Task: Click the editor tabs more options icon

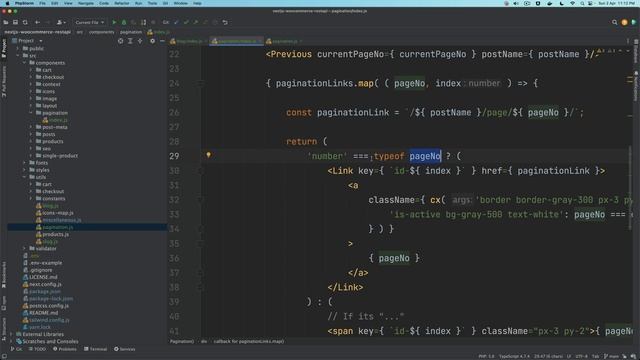Action: tap(628, 41)
